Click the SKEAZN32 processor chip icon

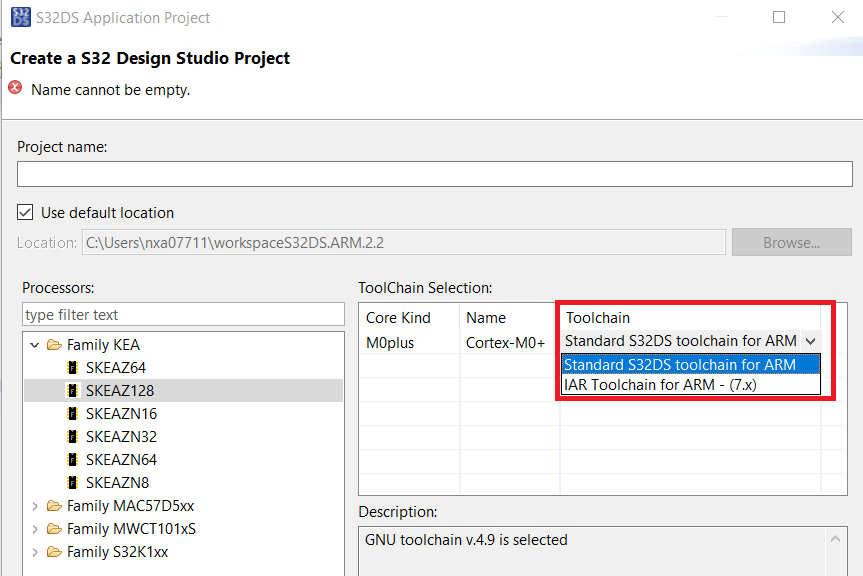coord(72,437)
